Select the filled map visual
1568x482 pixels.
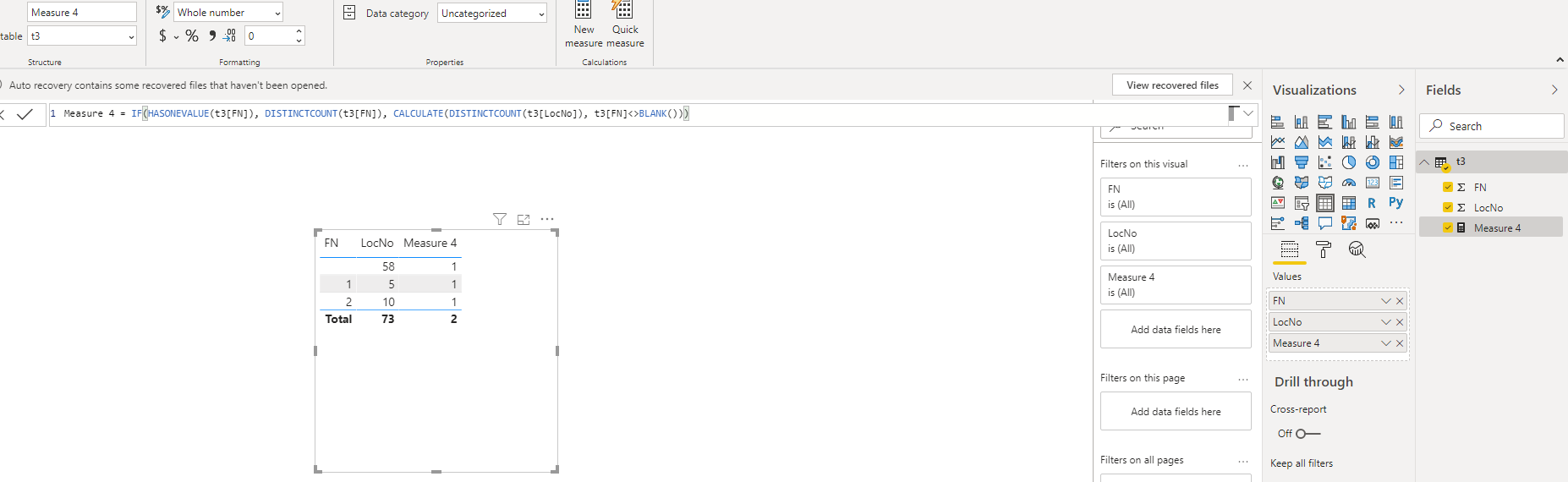1302,183
